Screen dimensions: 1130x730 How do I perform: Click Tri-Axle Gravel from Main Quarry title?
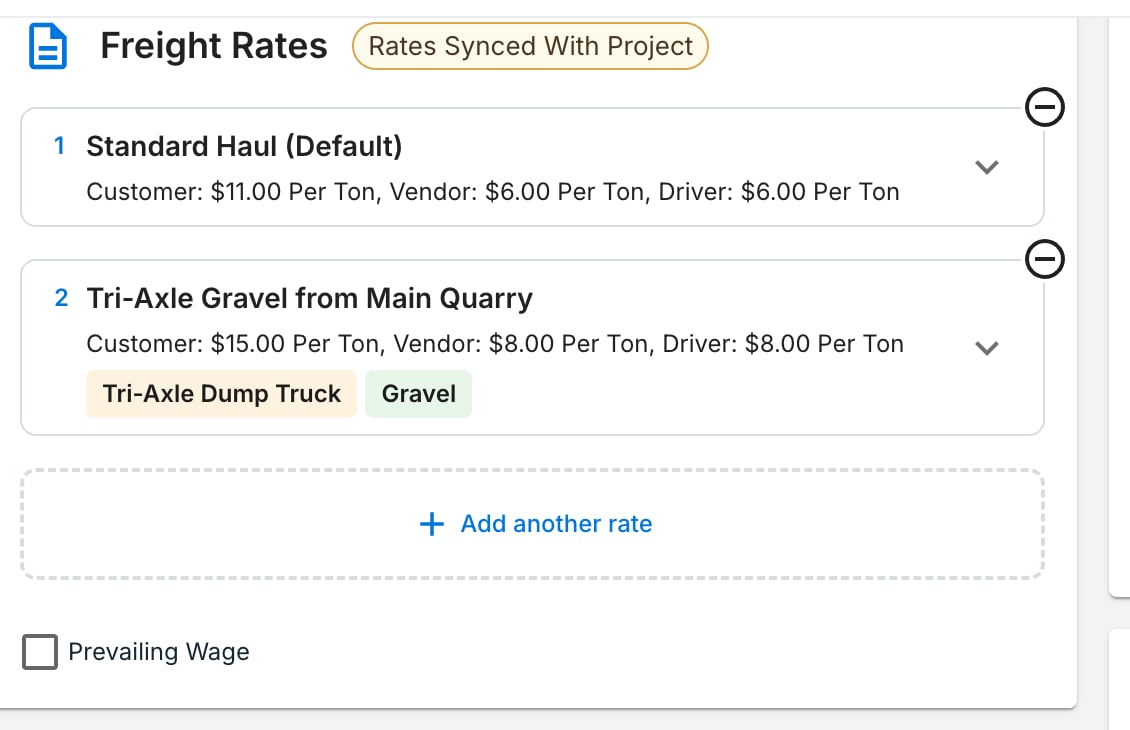(310, 298)
